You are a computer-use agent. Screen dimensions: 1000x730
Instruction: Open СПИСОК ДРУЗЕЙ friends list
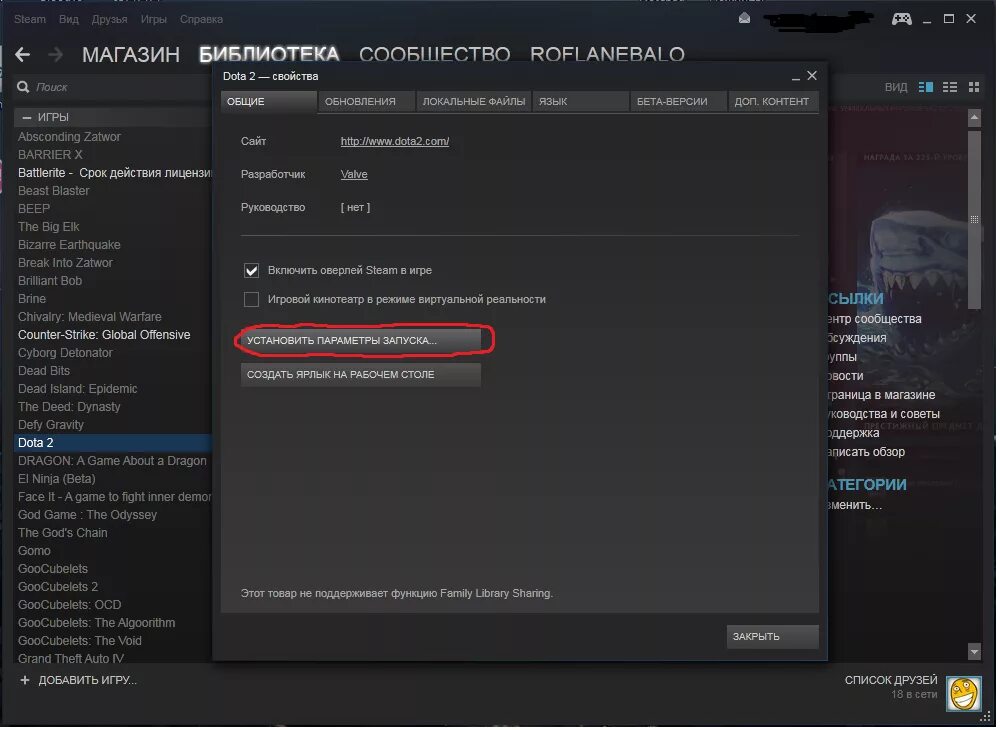click(891, 680)
